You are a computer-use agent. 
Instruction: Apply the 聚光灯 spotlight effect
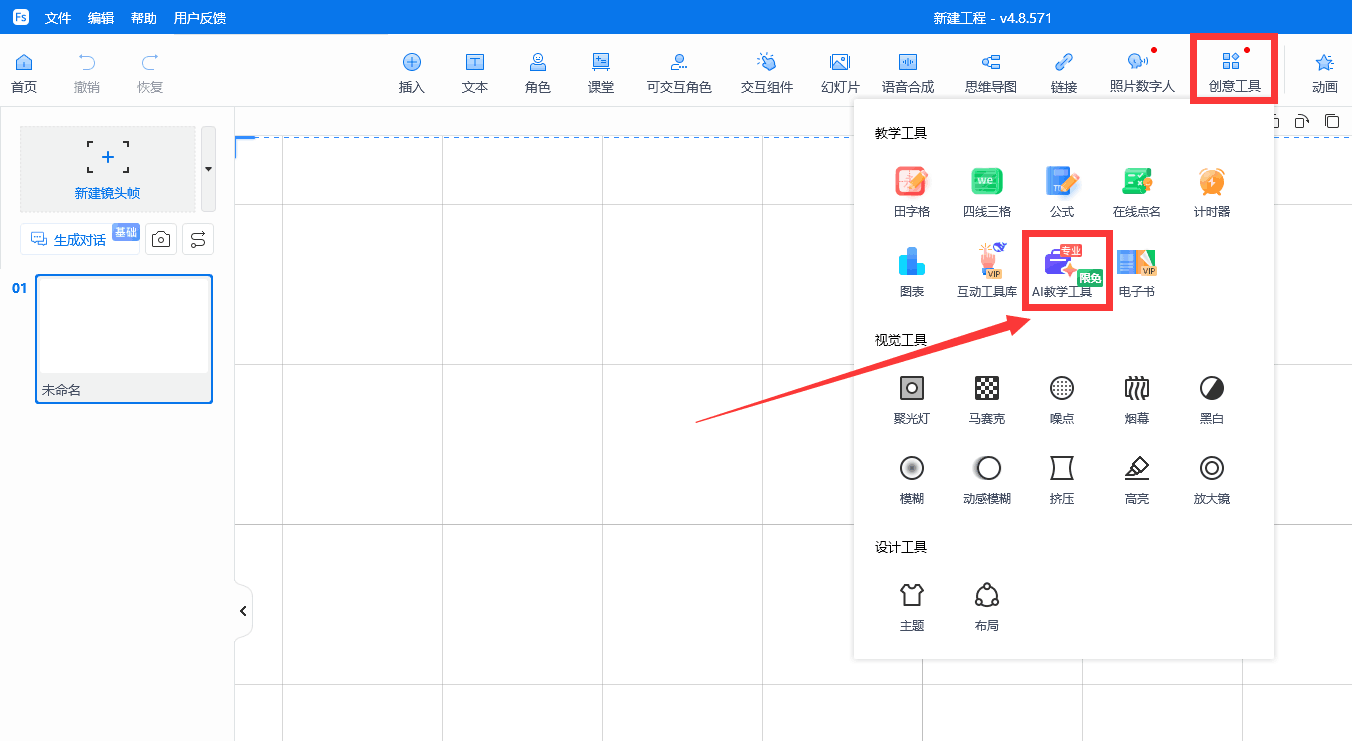(911, 389)
